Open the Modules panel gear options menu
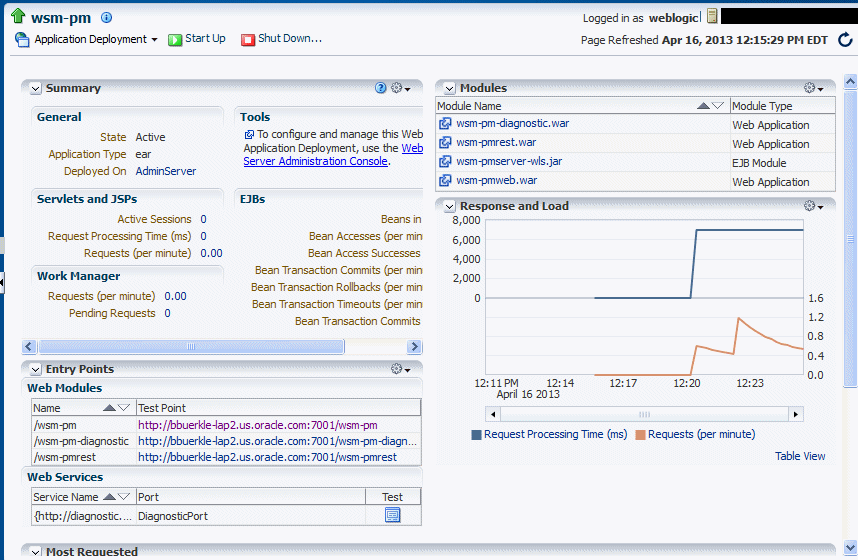Viewport: 858px width, 560px height. [814, 88]
